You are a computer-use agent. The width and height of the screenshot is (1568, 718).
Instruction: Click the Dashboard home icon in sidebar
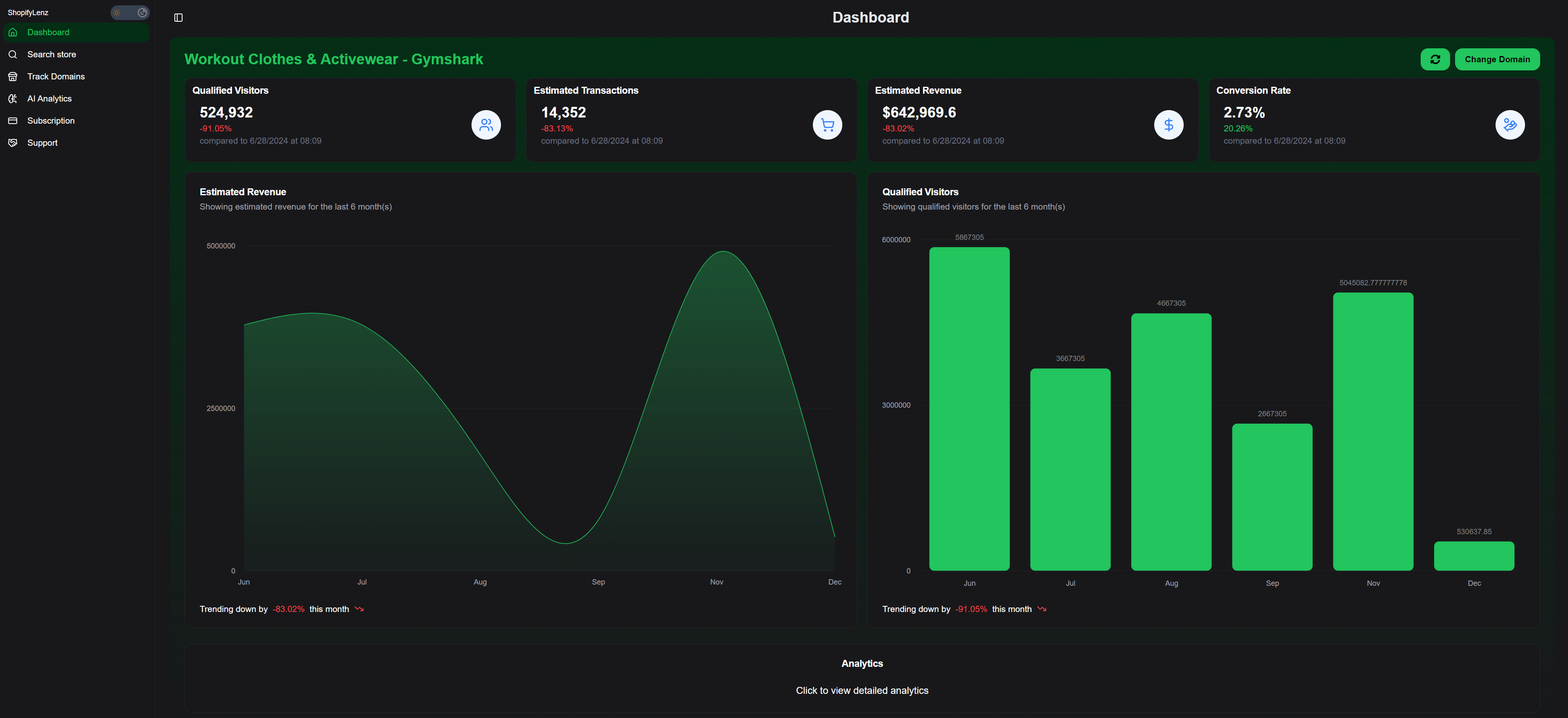click(x=13, y=32)
